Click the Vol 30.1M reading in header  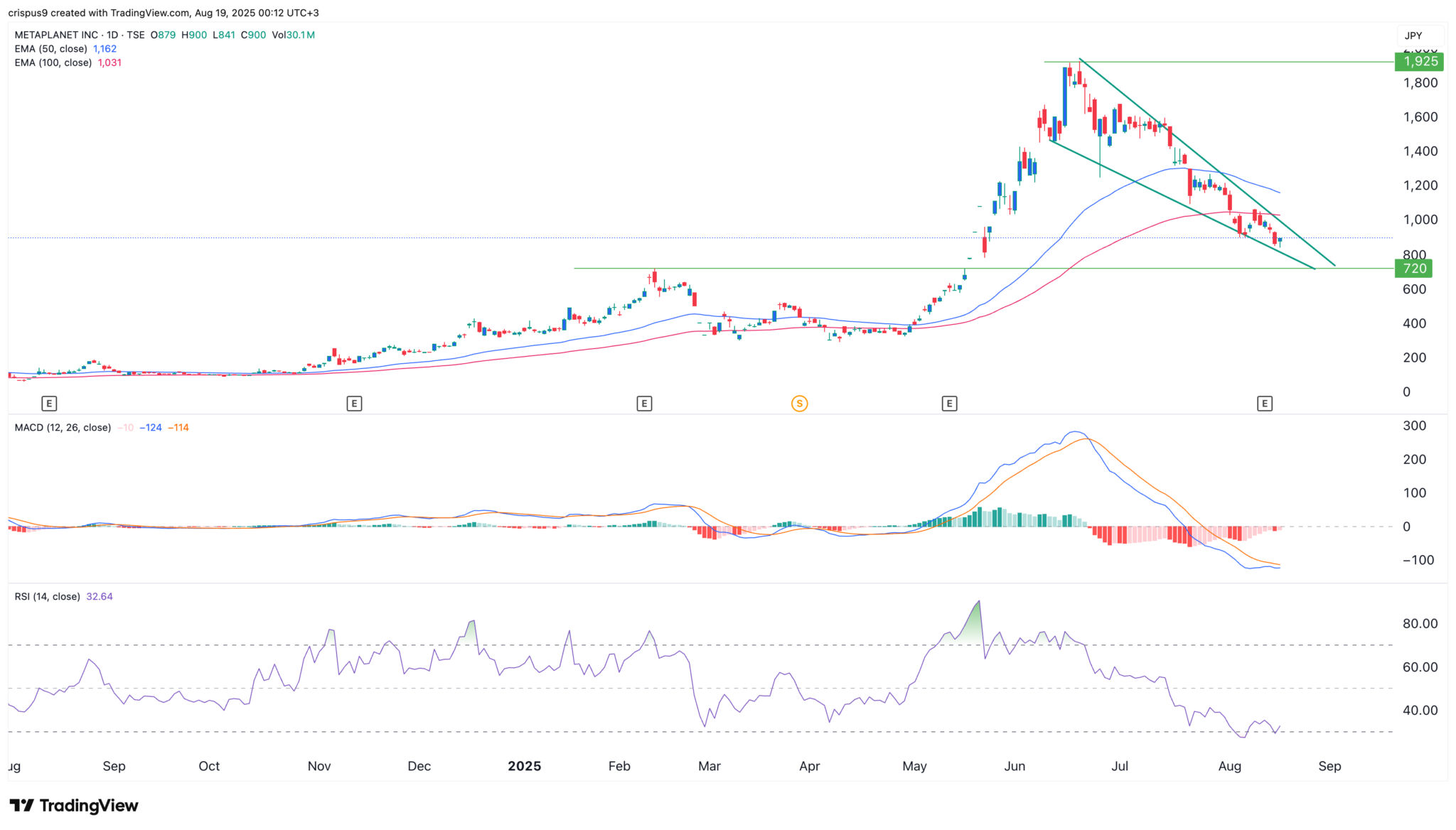293,35
